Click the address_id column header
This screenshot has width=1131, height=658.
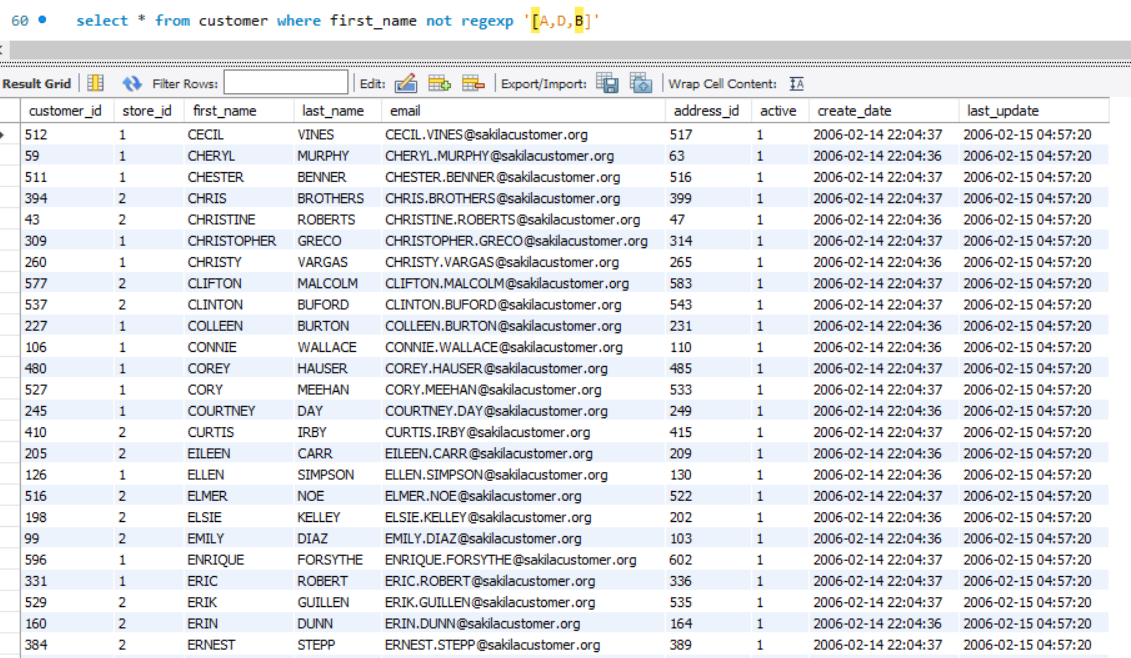[706, 111]
